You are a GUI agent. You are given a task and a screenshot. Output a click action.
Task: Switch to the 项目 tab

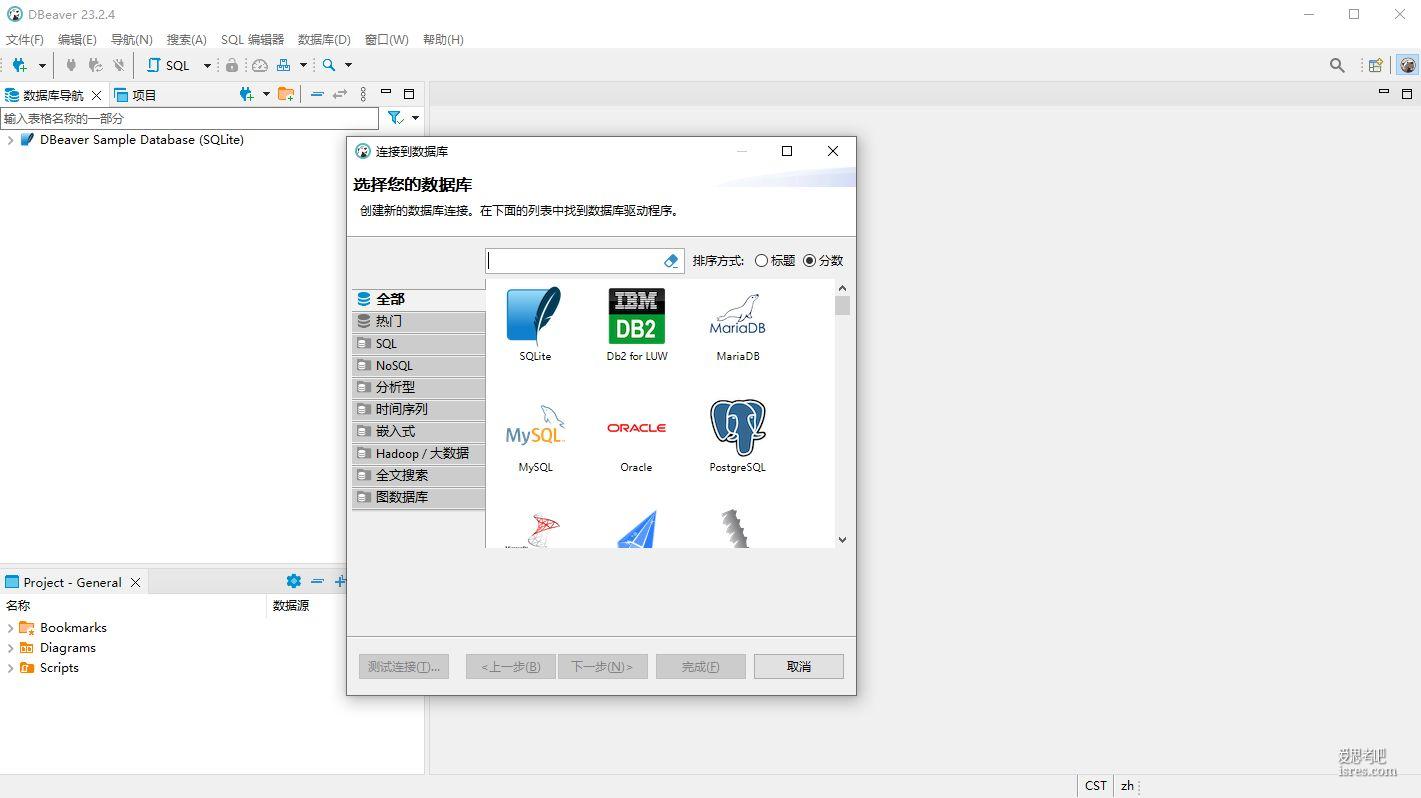[x=136, y=95]
